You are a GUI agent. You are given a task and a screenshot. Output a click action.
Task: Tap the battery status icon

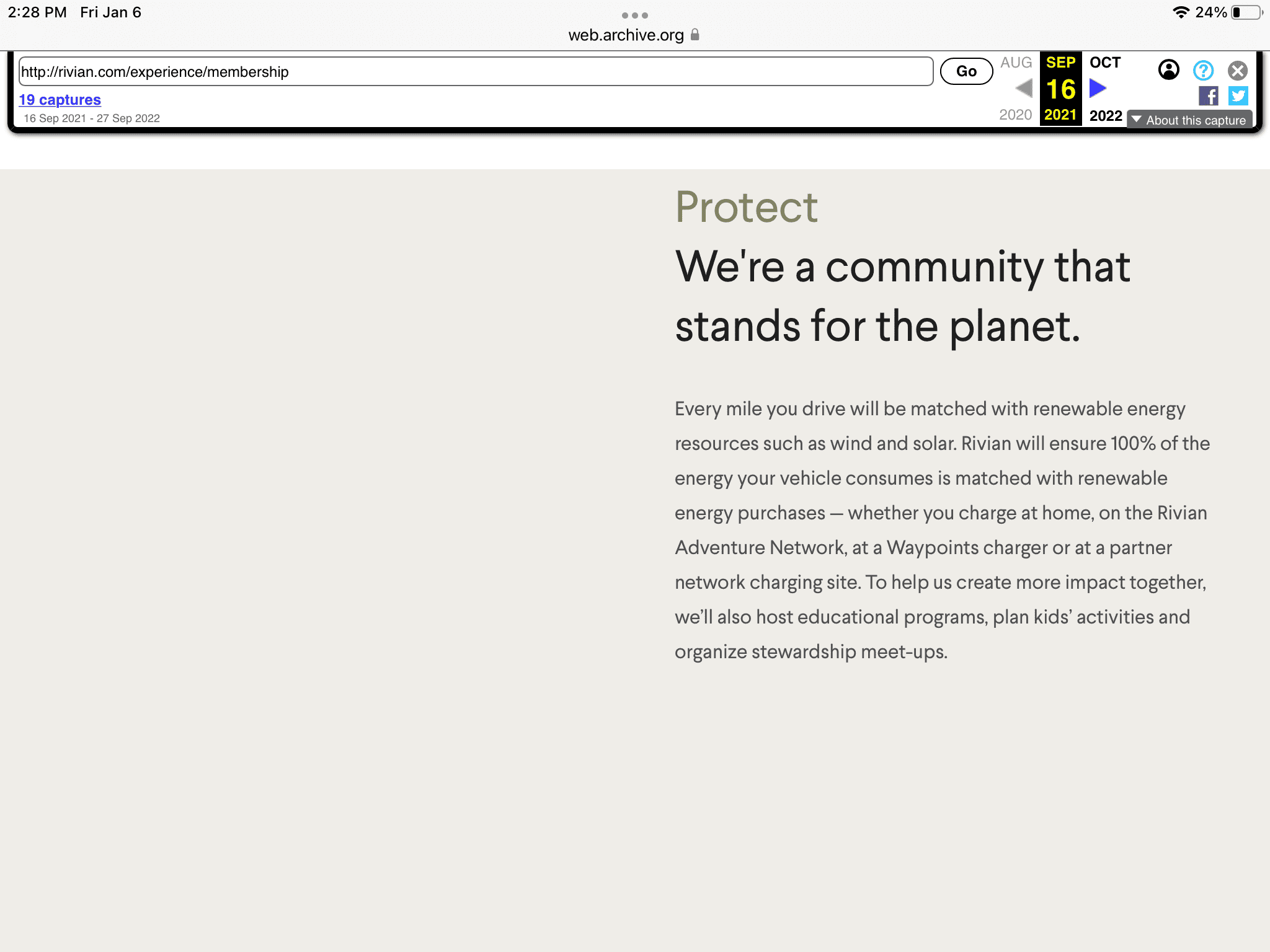coord(1246,12)
